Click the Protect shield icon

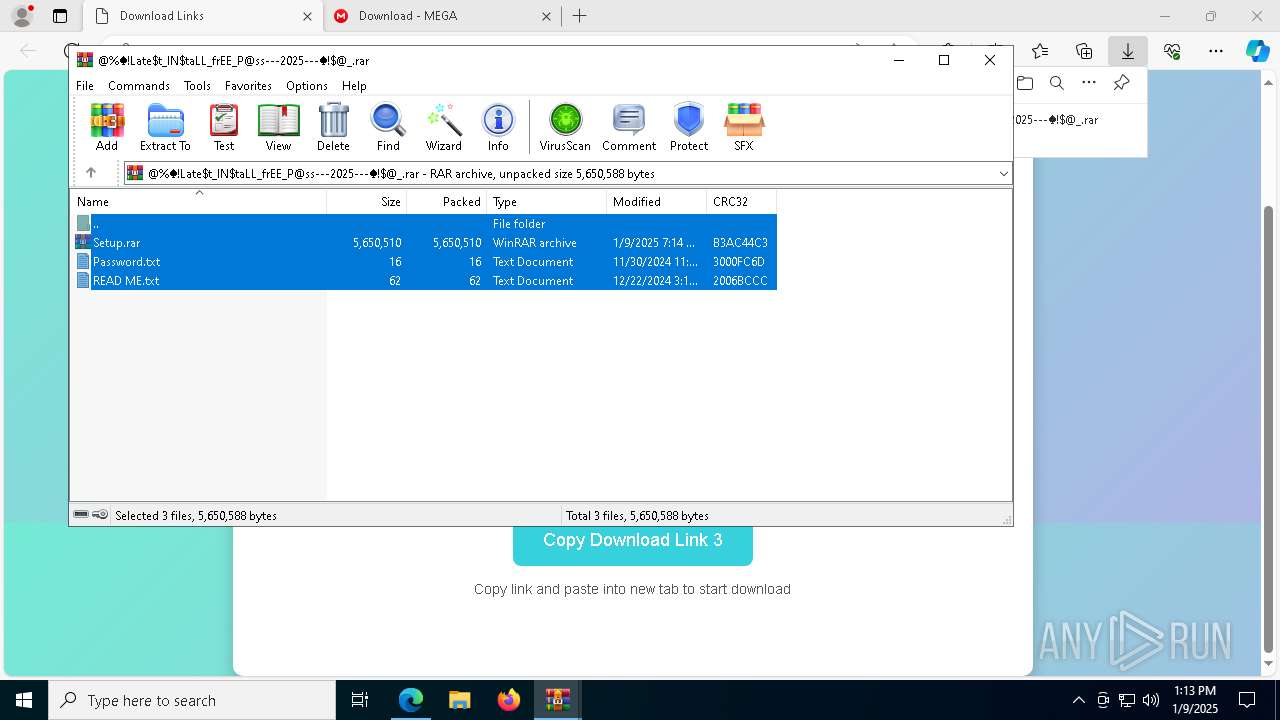(689, 127)
